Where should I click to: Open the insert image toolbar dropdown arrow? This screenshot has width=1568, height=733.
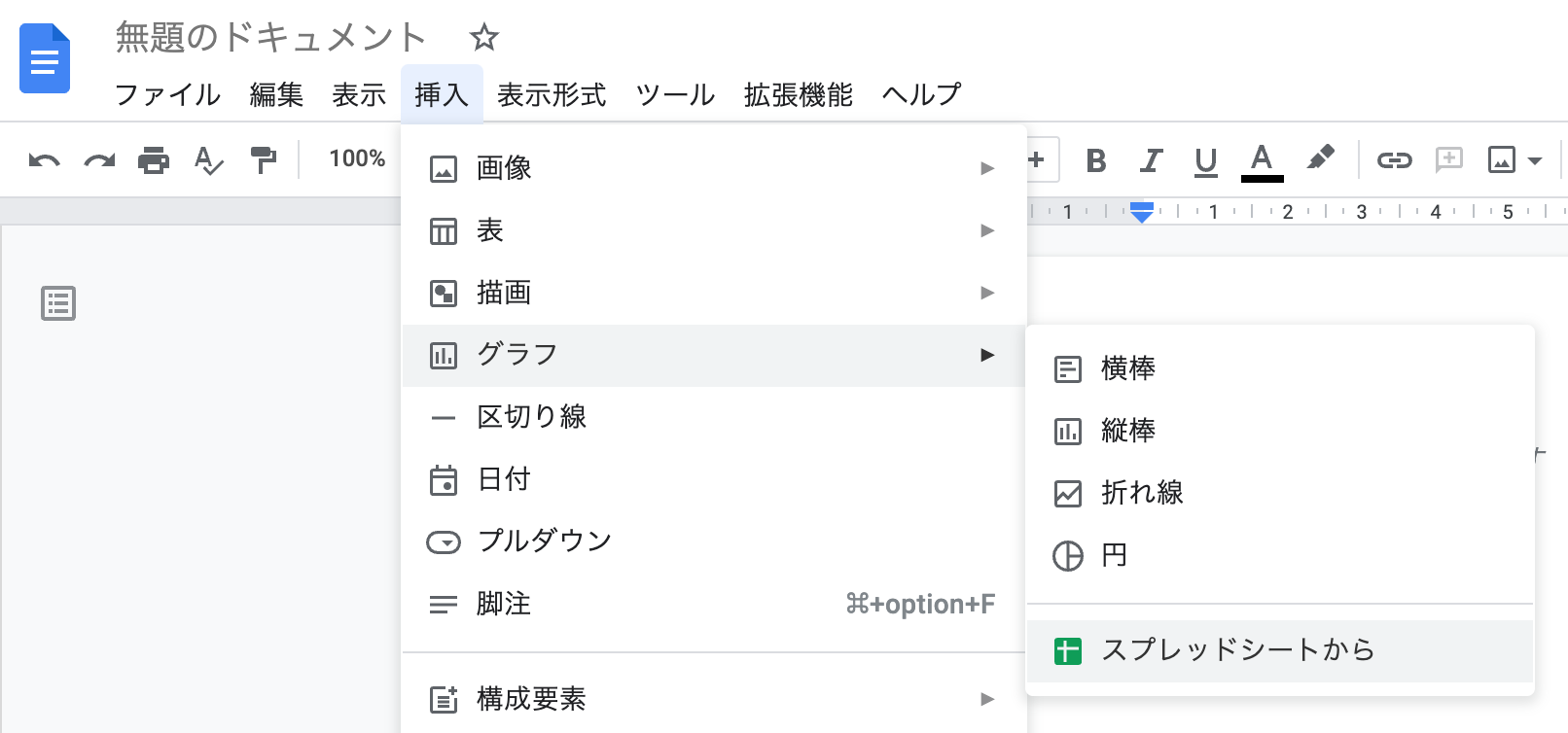click(1535, 160)
